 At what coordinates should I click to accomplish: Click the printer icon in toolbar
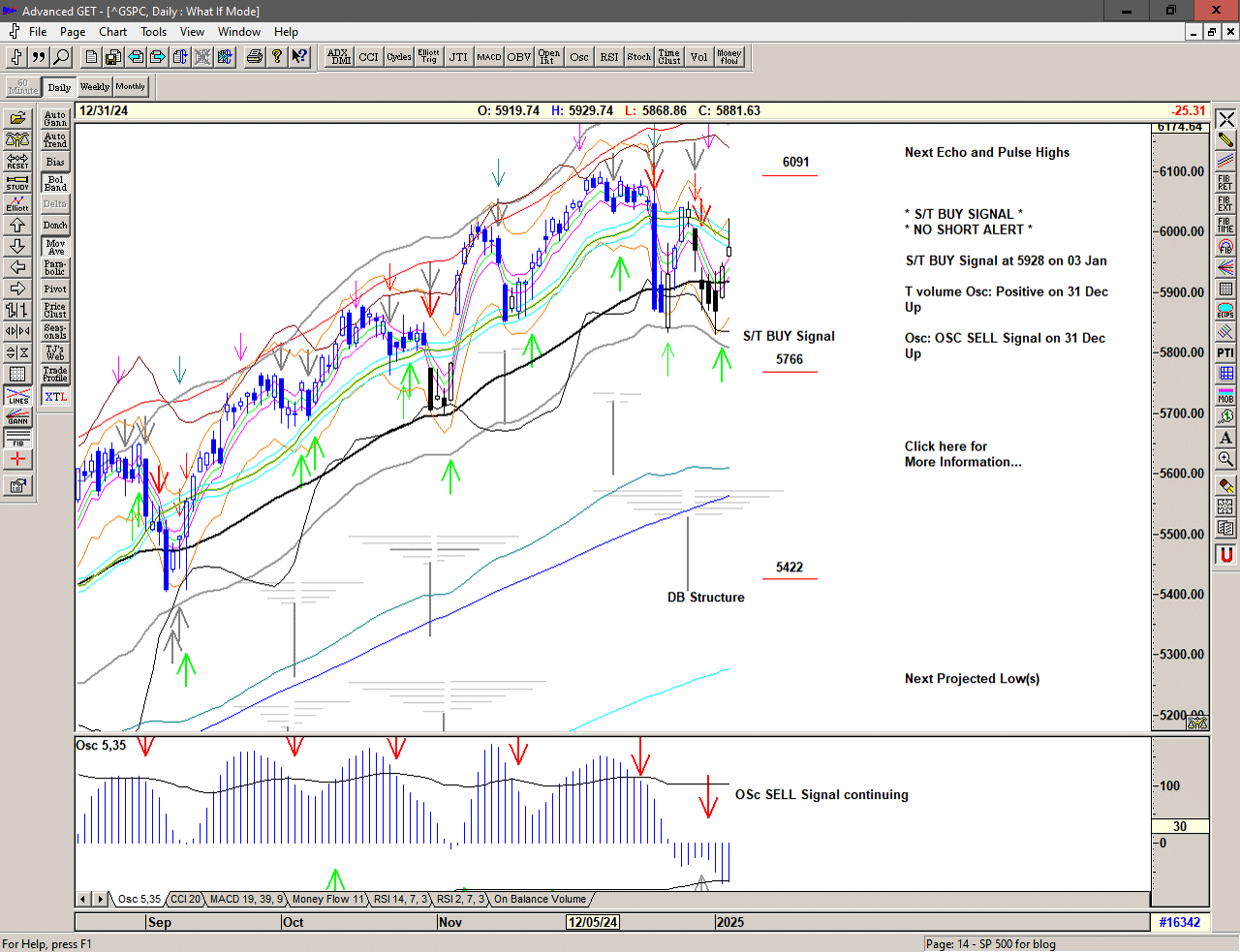coord(254,57)
